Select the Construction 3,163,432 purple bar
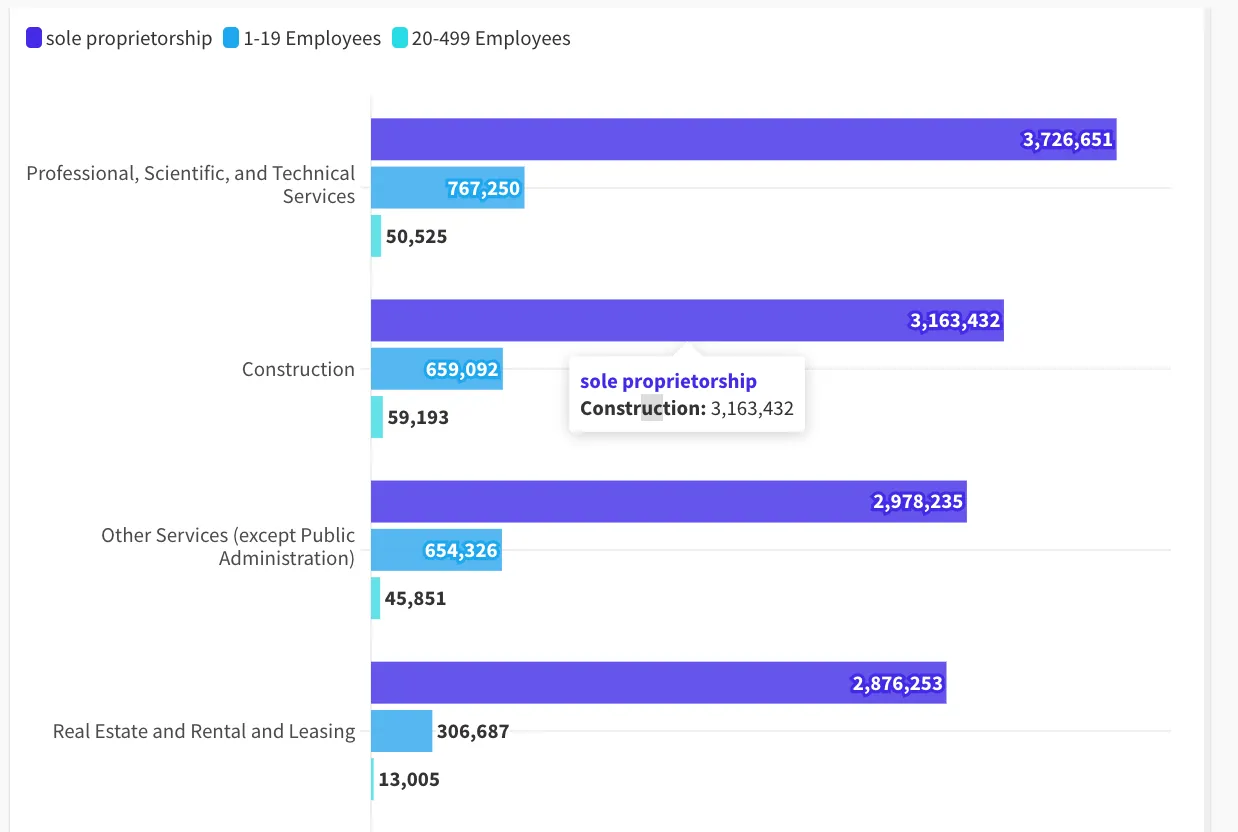This screenshot has width=1238, height=832. (x=687, y=320)
